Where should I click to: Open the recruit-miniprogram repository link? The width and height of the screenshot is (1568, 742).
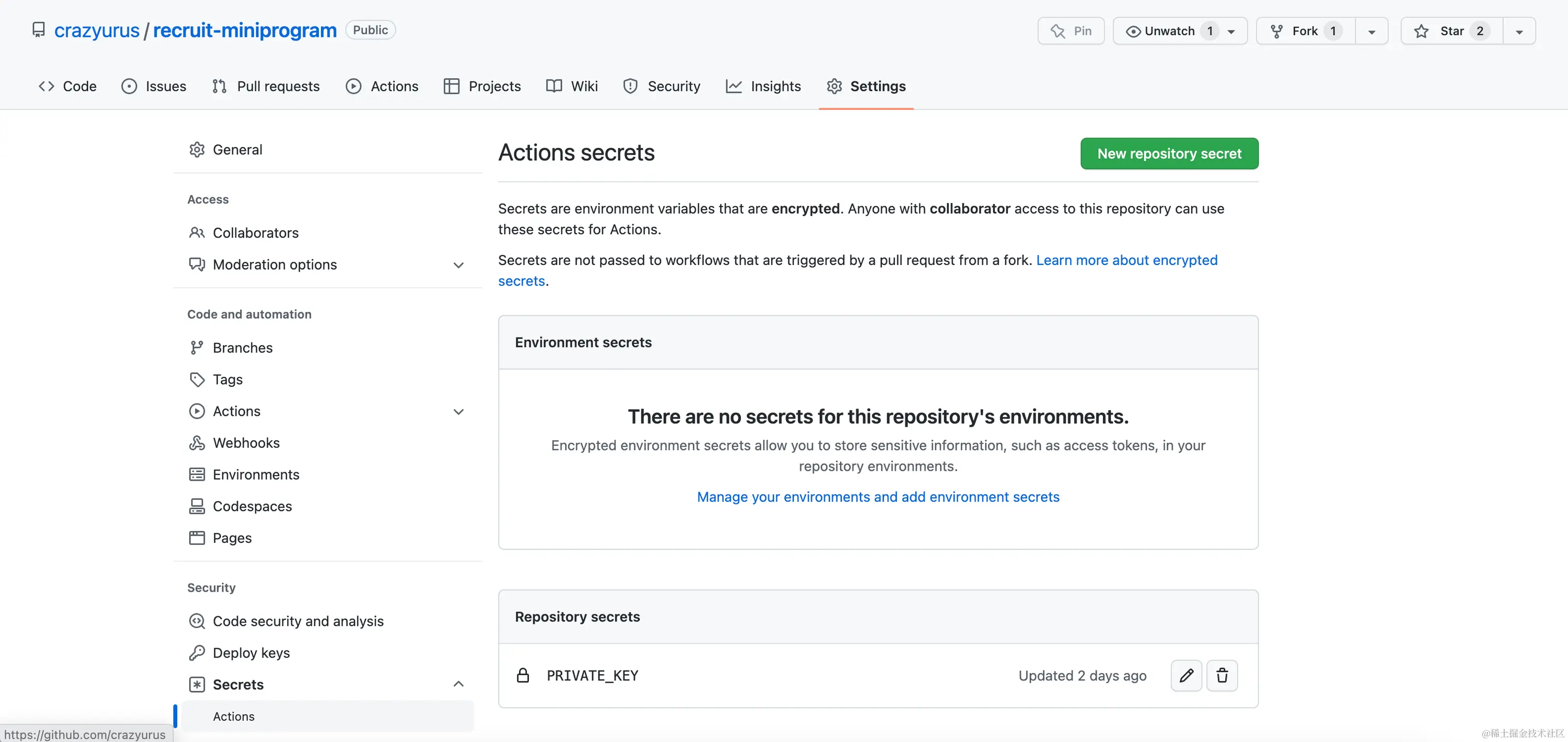245,30
